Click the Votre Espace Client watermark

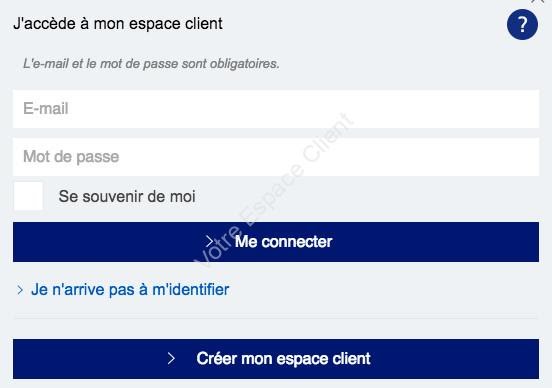273,192
